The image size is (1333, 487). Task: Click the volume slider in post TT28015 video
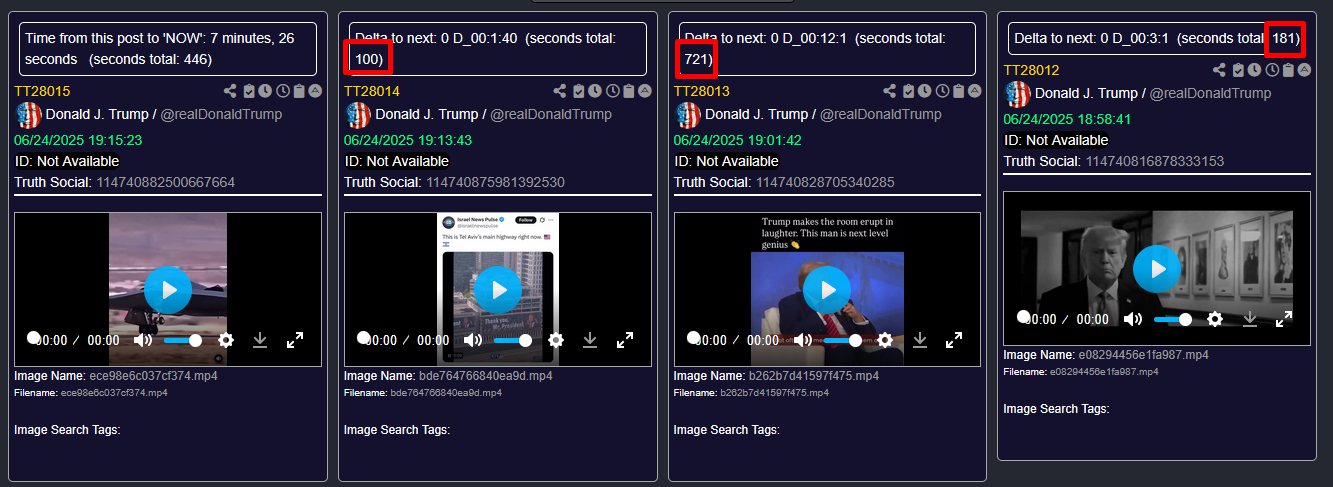coord(183,340)
